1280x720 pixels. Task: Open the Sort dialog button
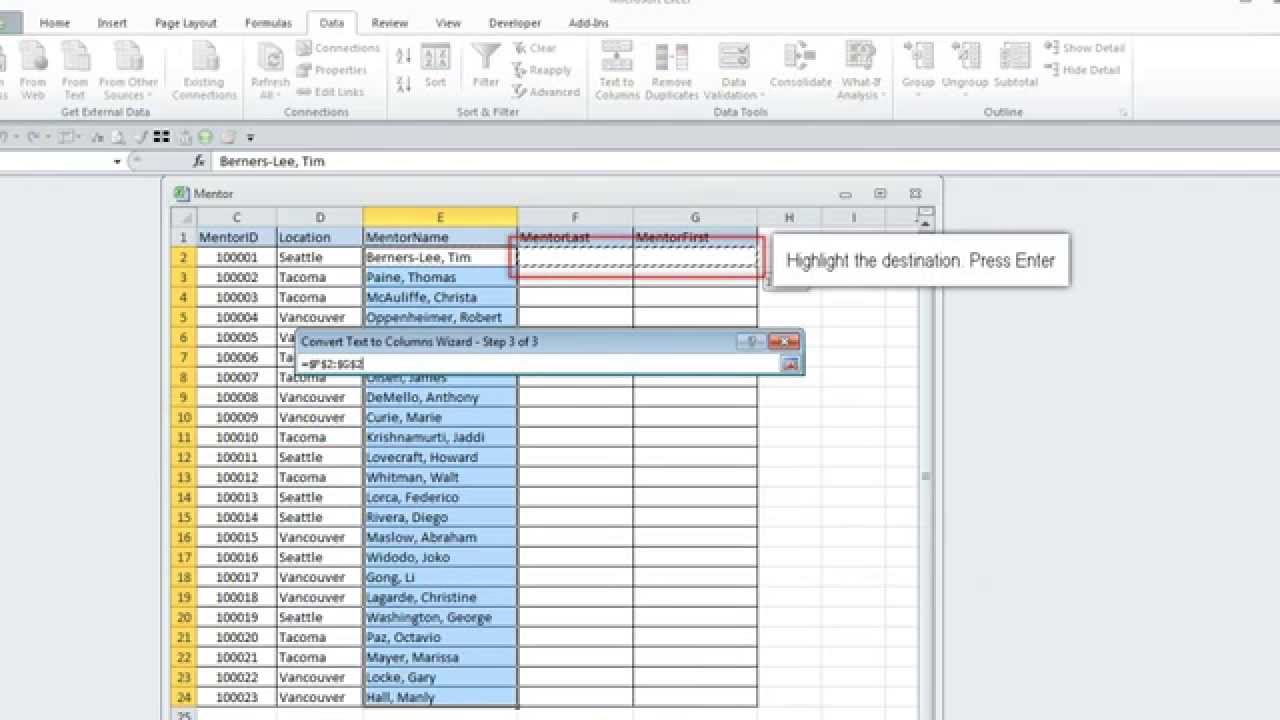pos(435,66)
